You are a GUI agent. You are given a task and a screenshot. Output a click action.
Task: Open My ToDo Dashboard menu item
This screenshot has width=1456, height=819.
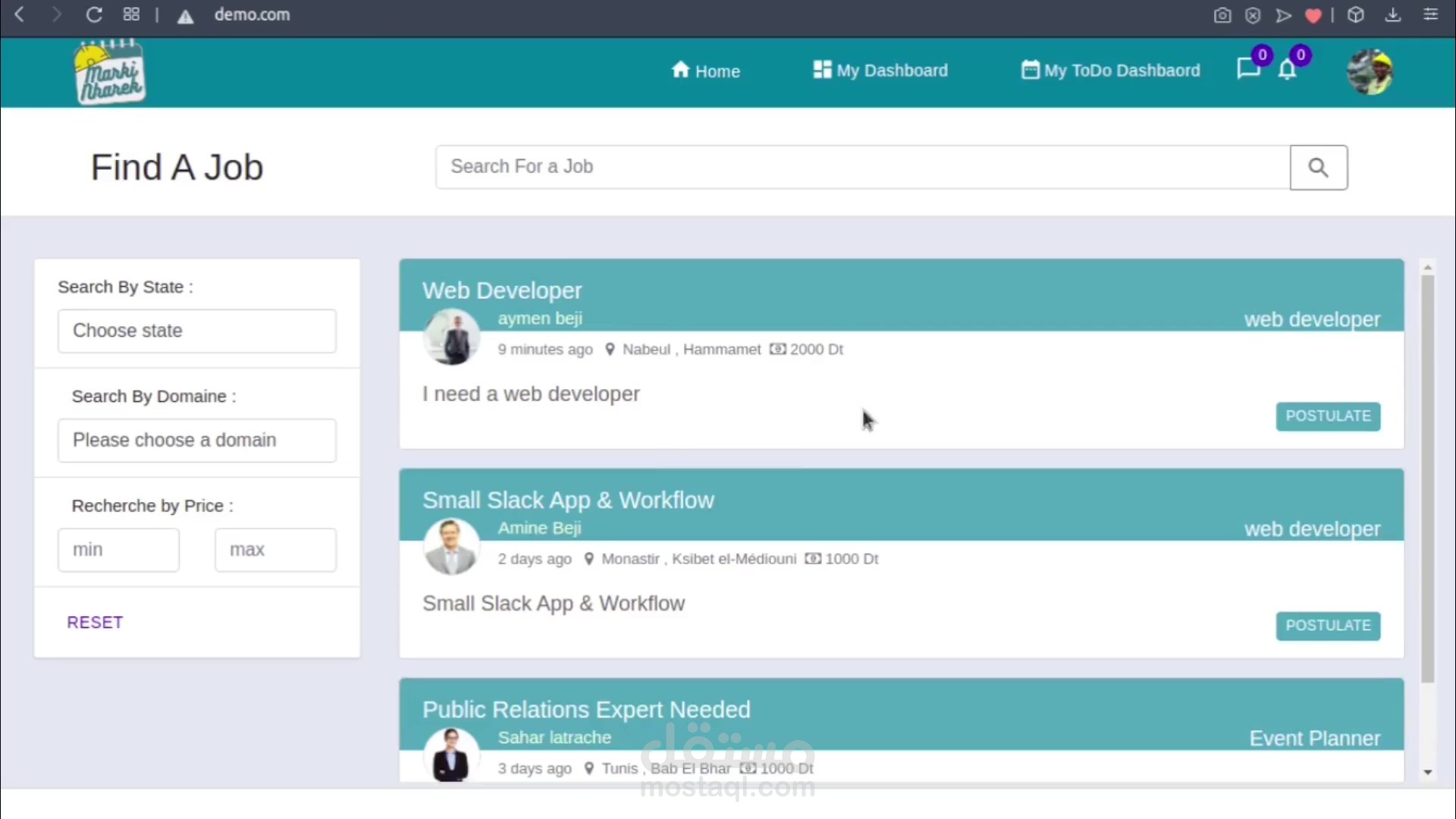tap(1110, 71)
